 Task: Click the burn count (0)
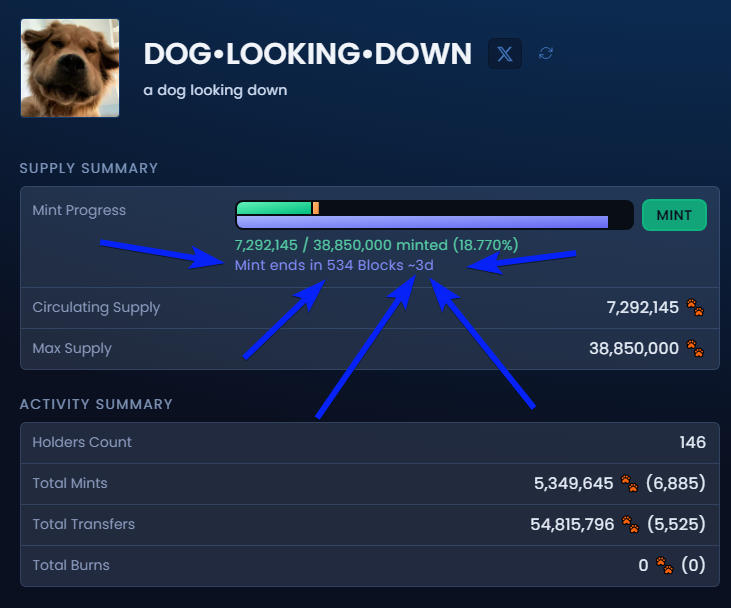click(x=693, y=565)
